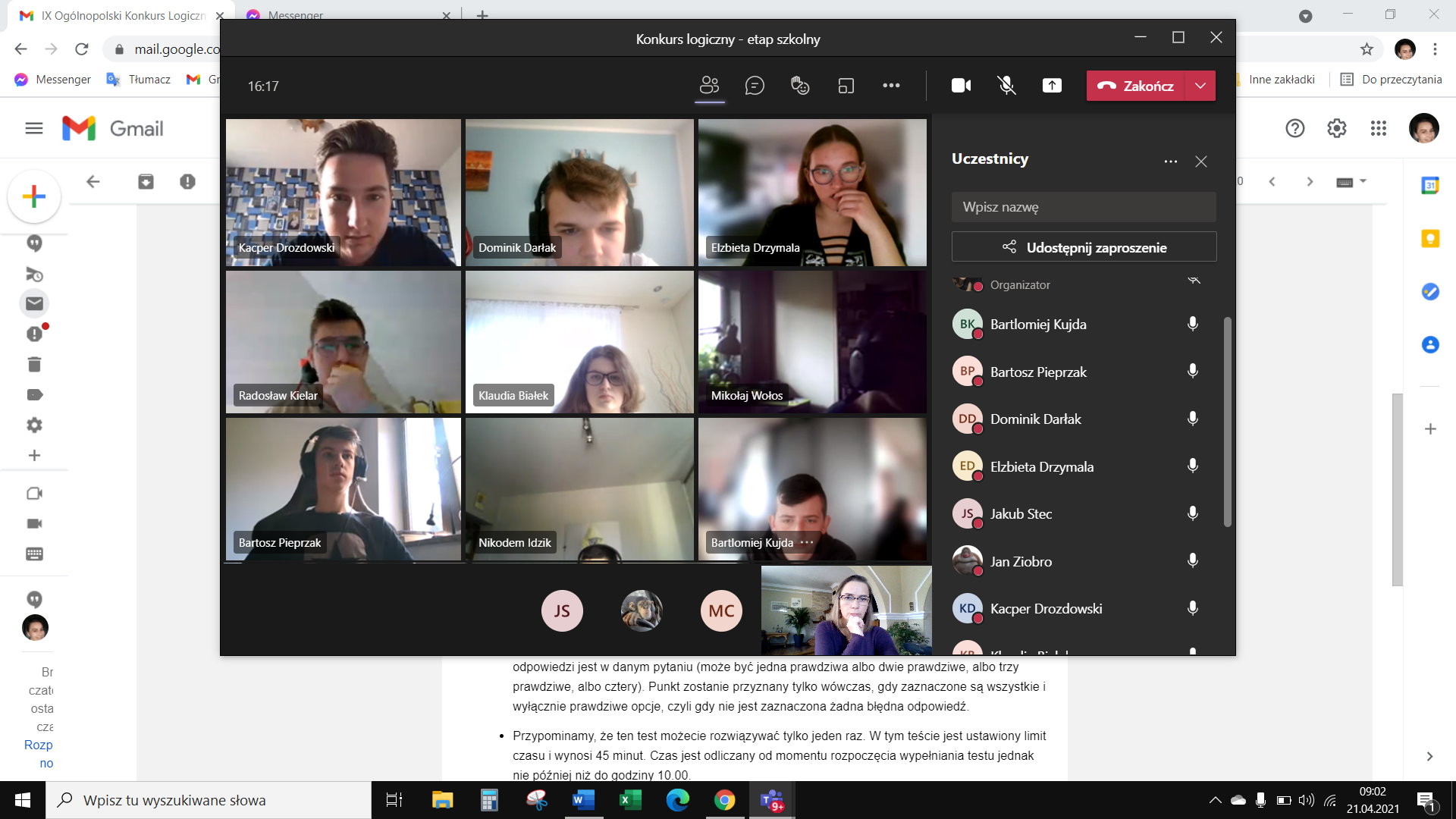Viewport: 1456px width, 819px height.
Task: Go to older email arrow in Gmail
Action: 1310,181
